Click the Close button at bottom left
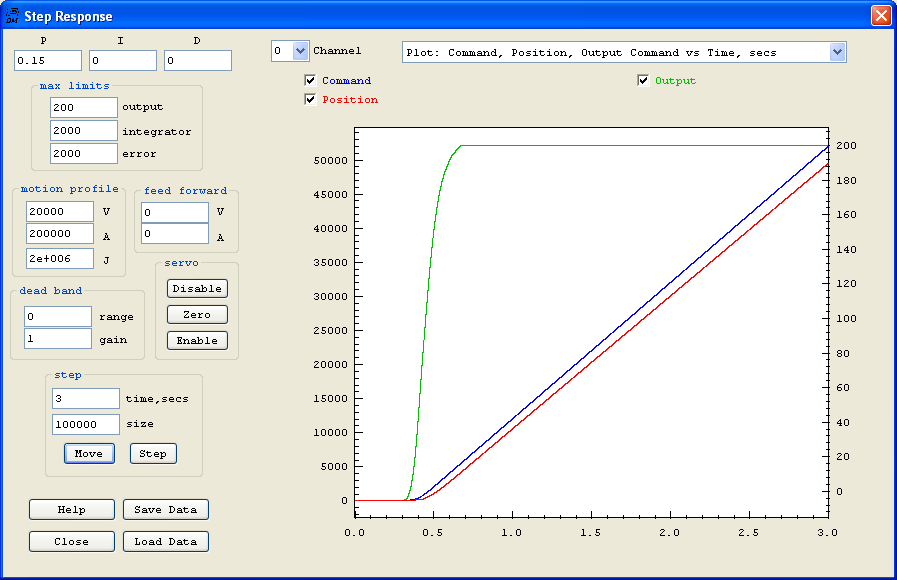 72,542
